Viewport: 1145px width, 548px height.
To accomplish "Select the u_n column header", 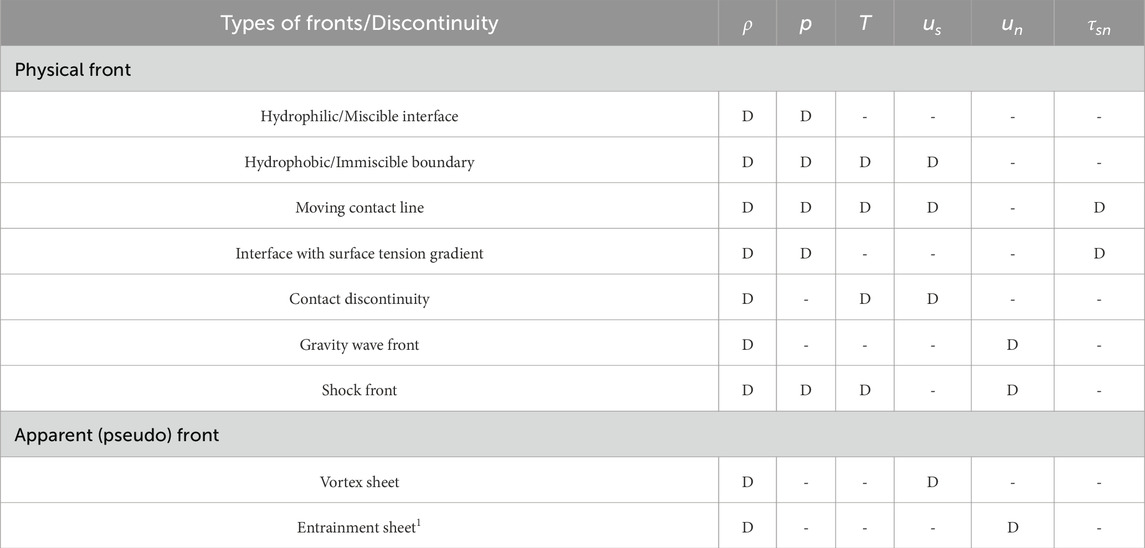I will pyautogui.click(x=1012, y=25).
